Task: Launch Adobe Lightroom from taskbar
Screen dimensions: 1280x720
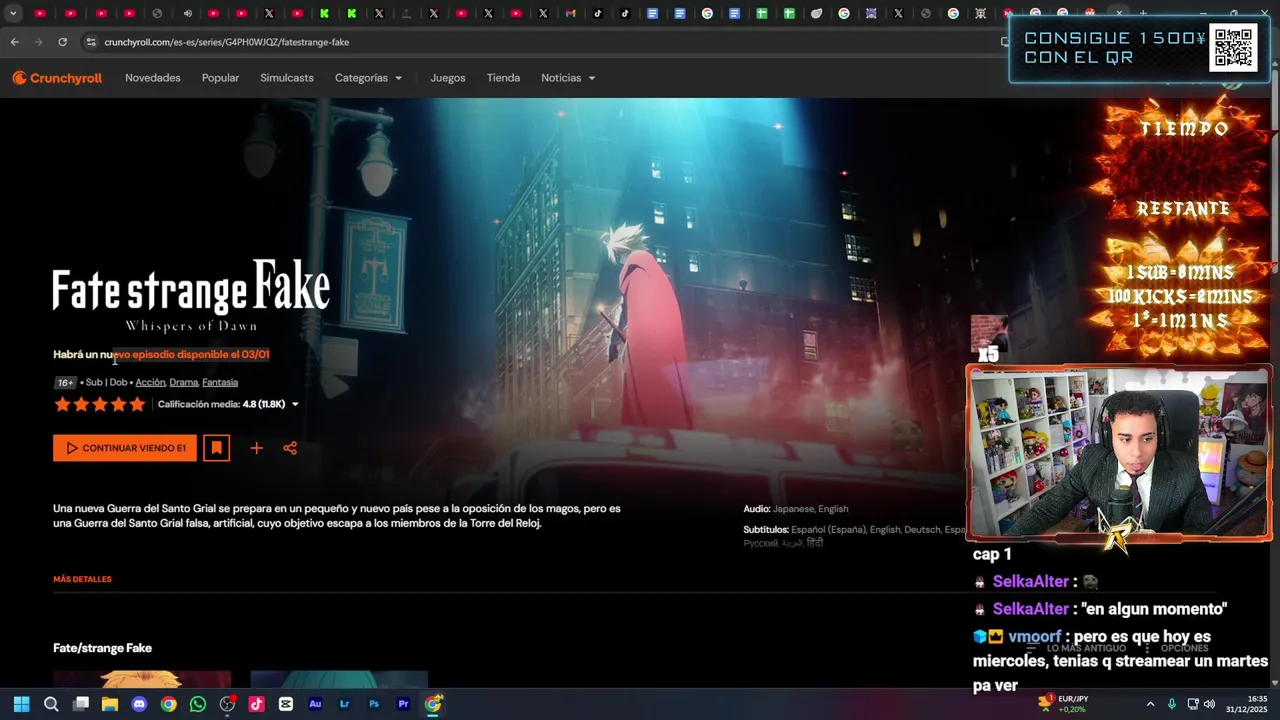Action: [x=345, y=704]
